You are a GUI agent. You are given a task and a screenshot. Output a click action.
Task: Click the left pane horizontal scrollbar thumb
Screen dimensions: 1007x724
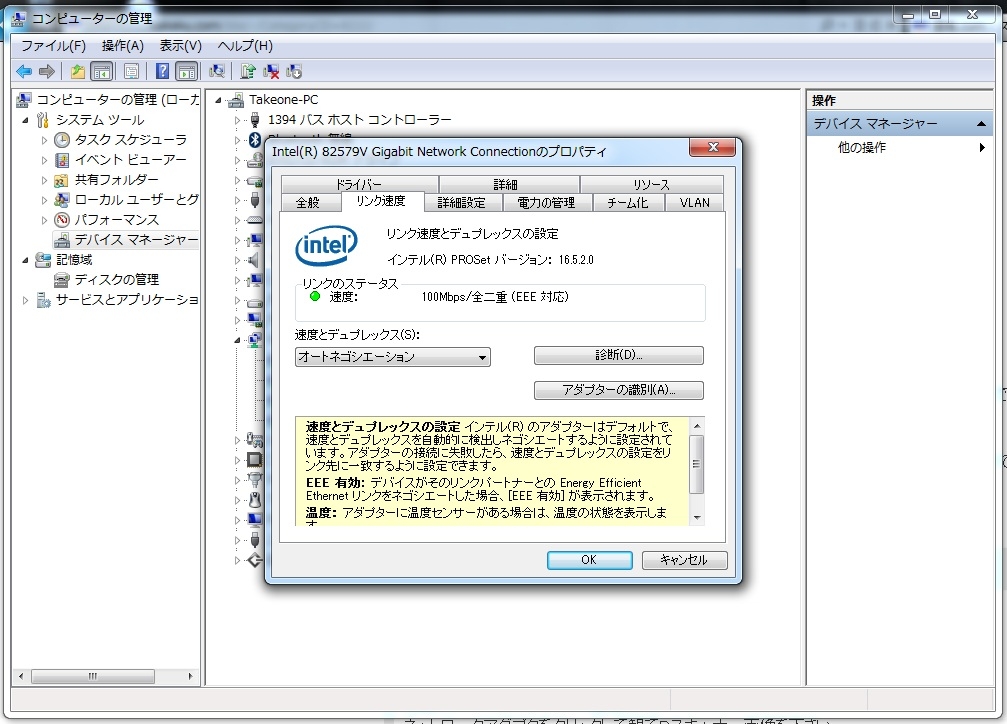click(93, 676)
